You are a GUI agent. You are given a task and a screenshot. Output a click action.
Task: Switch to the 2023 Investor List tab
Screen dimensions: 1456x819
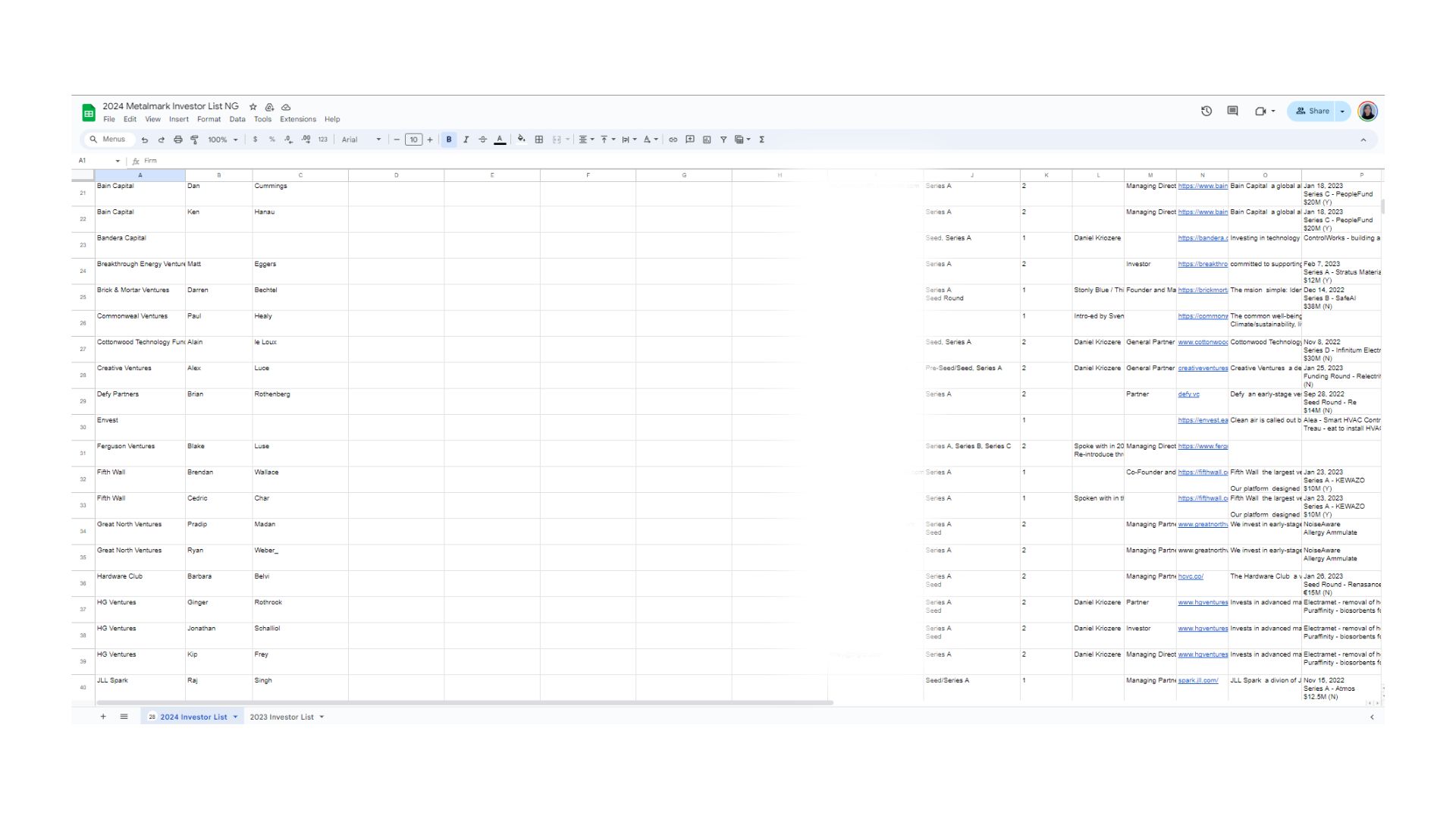(x=281, y=717)
